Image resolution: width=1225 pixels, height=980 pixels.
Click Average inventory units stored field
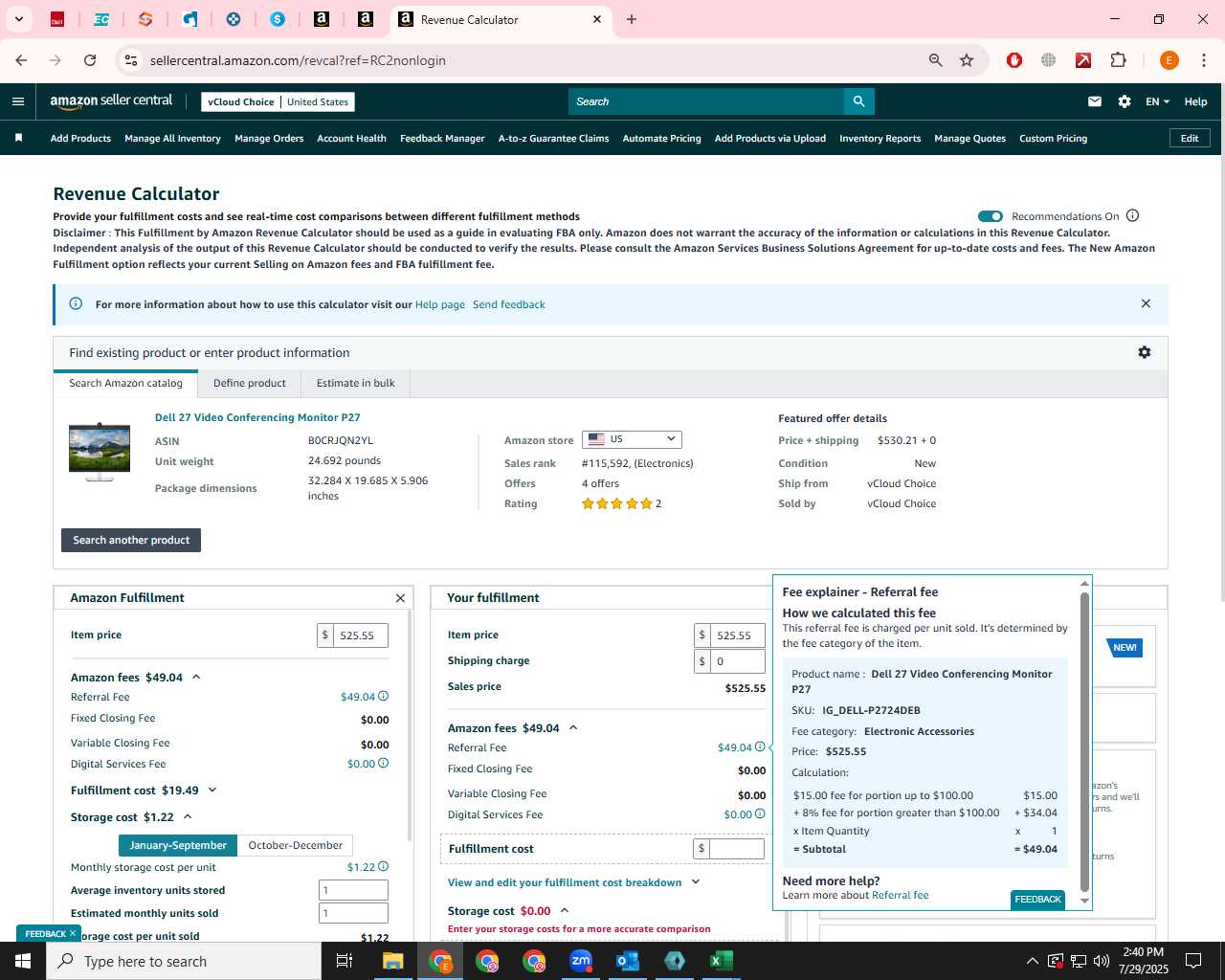click(353, 890)
